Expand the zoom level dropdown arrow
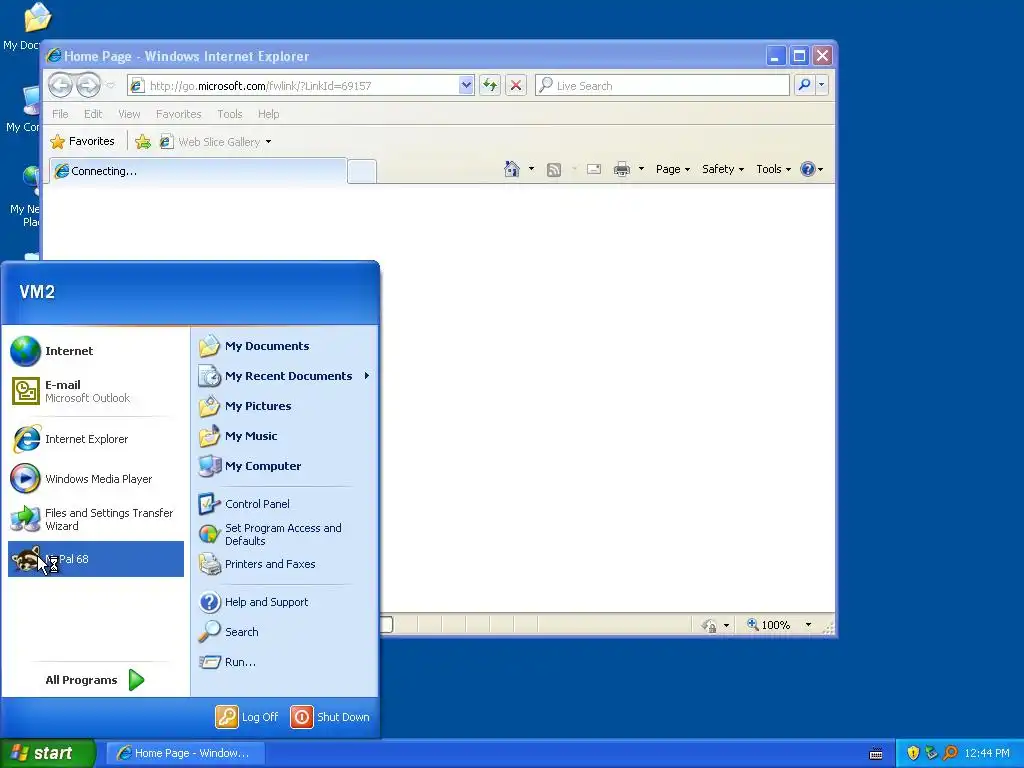The width and height of the screenshot is (1024, 768). point(808,625)
